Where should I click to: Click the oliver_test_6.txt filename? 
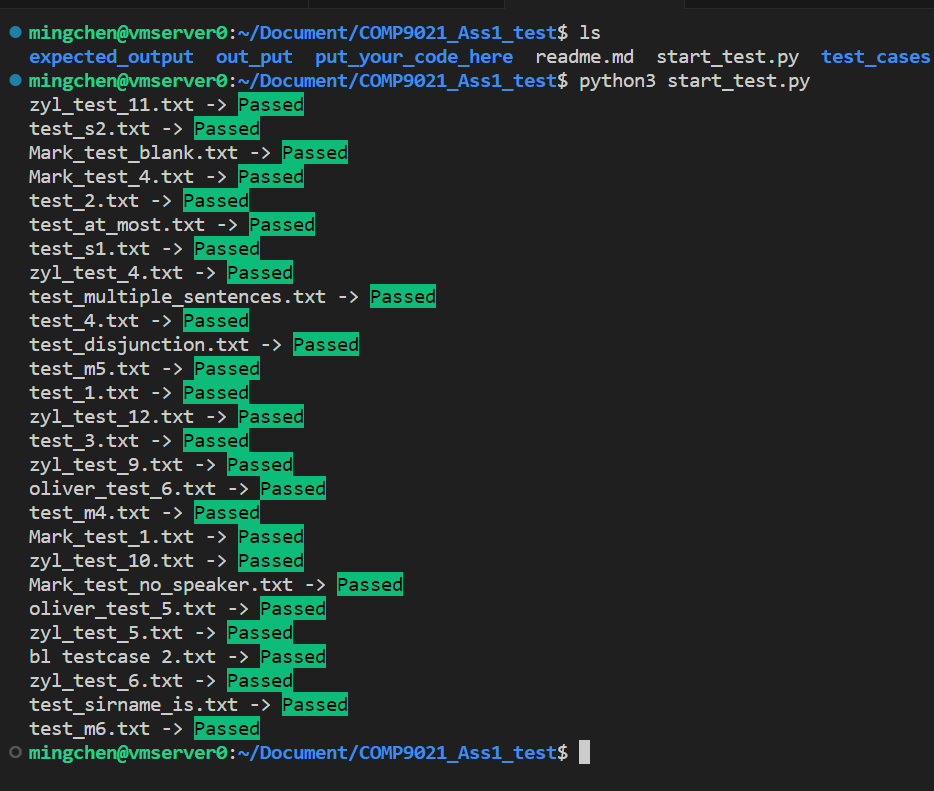point(120,488)
